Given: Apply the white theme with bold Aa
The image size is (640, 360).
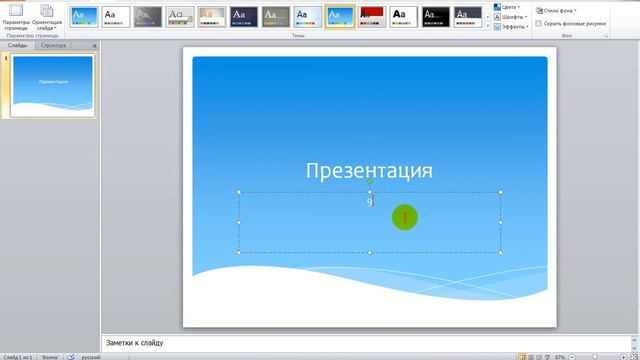Looking at the screenshot, I should 404,17.
